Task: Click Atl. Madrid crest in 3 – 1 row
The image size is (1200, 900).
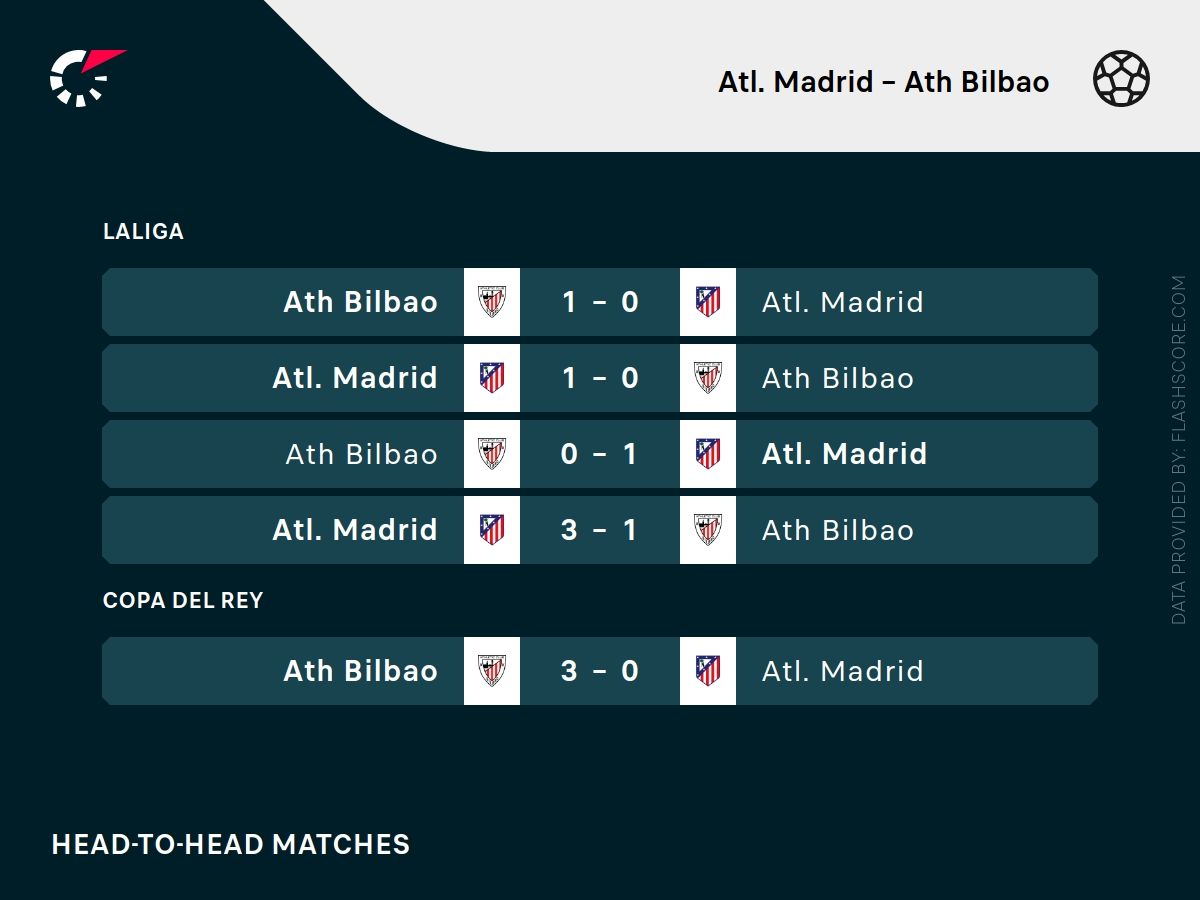Action: pos(492,530)
